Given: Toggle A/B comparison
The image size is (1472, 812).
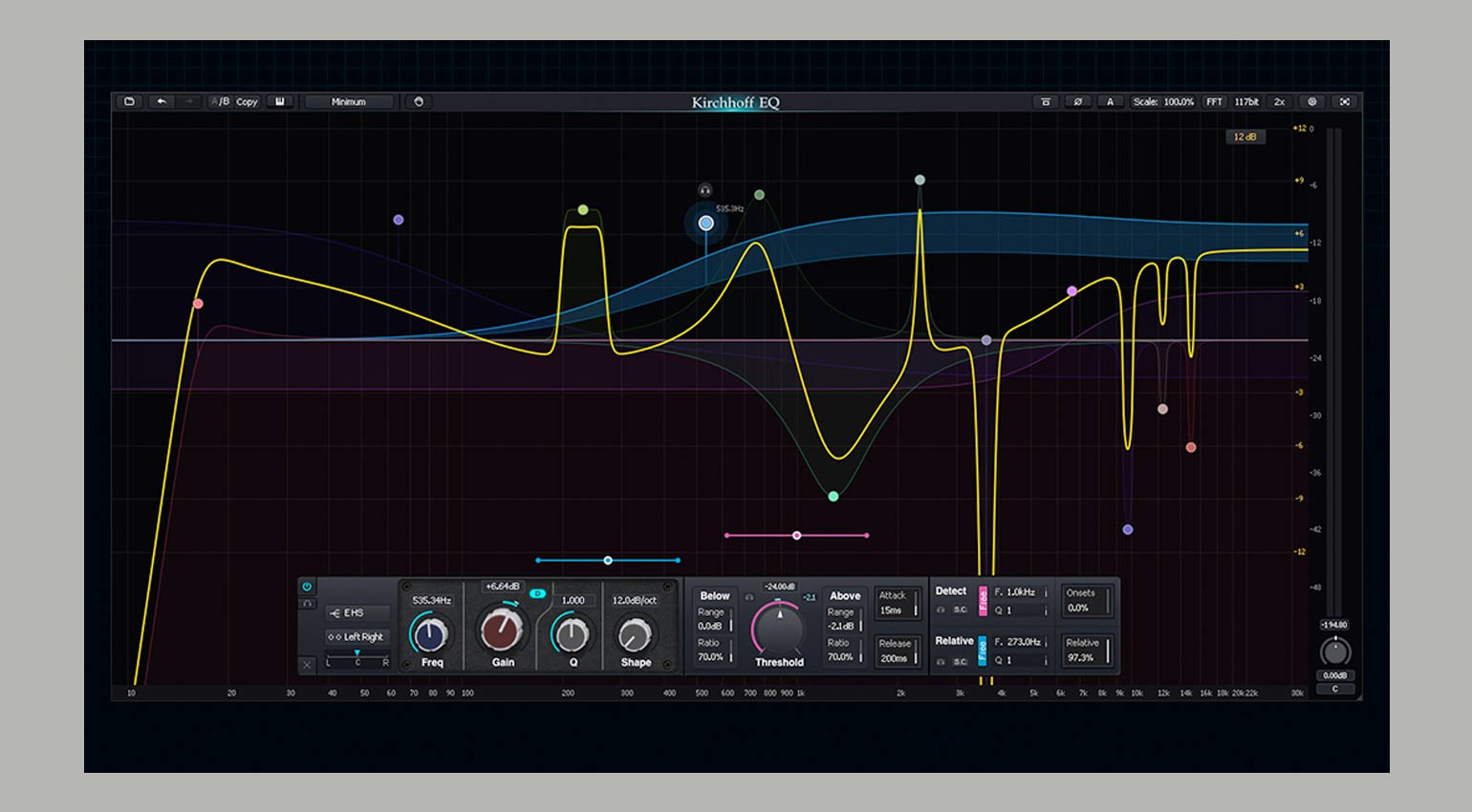Looking at the screenshot, I should coord(221,101).
